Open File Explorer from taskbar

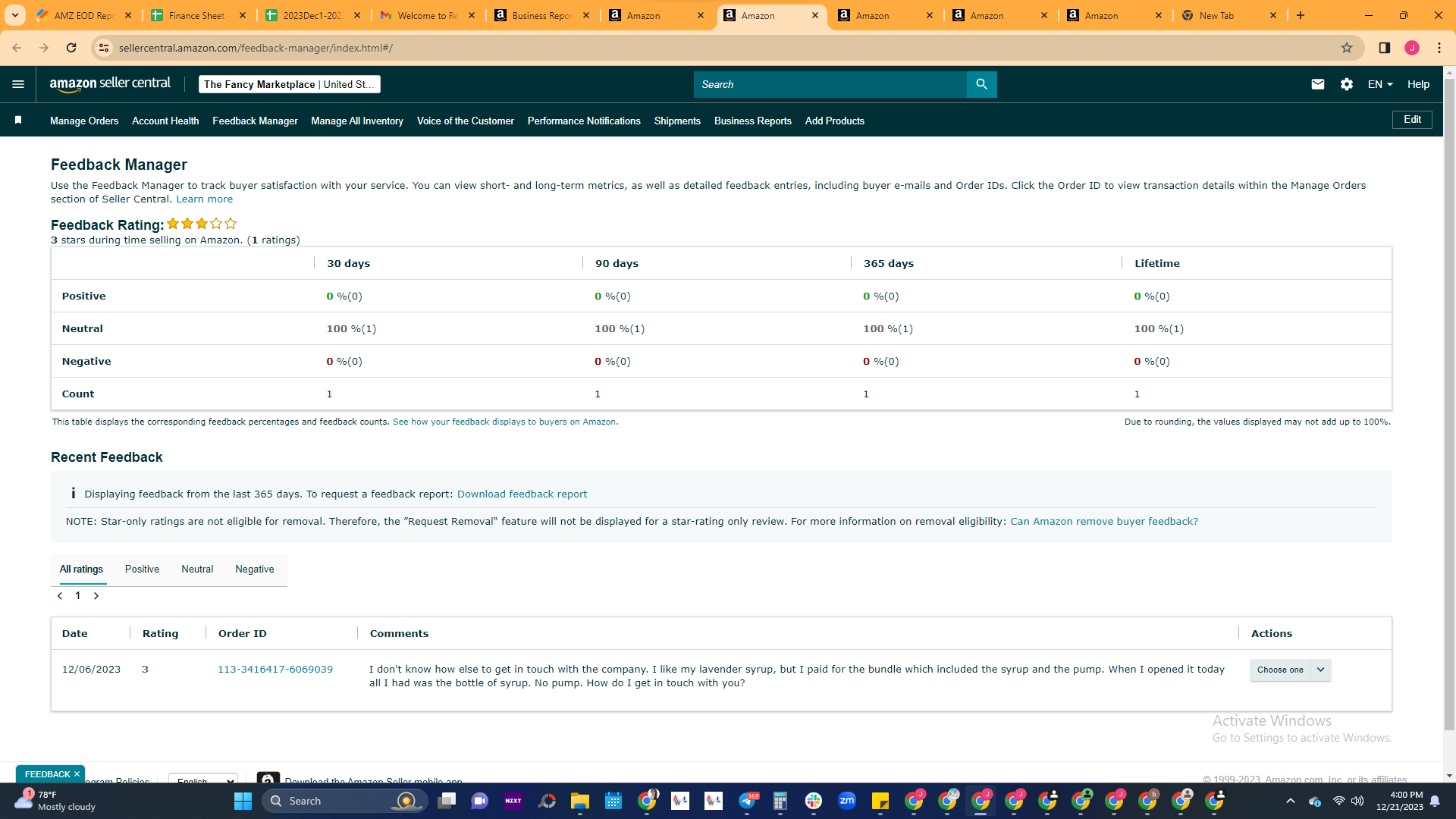coord(580,801)
